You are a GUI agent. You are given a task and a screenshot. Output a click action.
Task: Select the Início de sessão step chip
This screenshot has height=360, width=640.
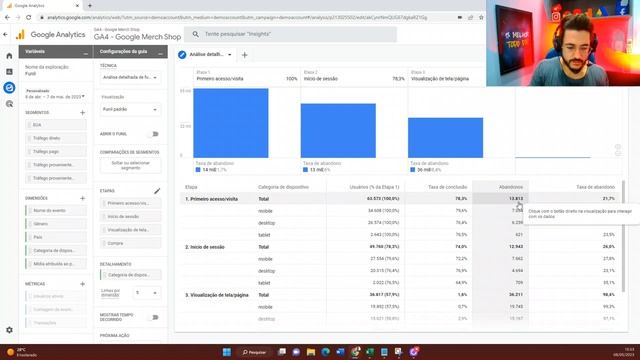(131, 216)
